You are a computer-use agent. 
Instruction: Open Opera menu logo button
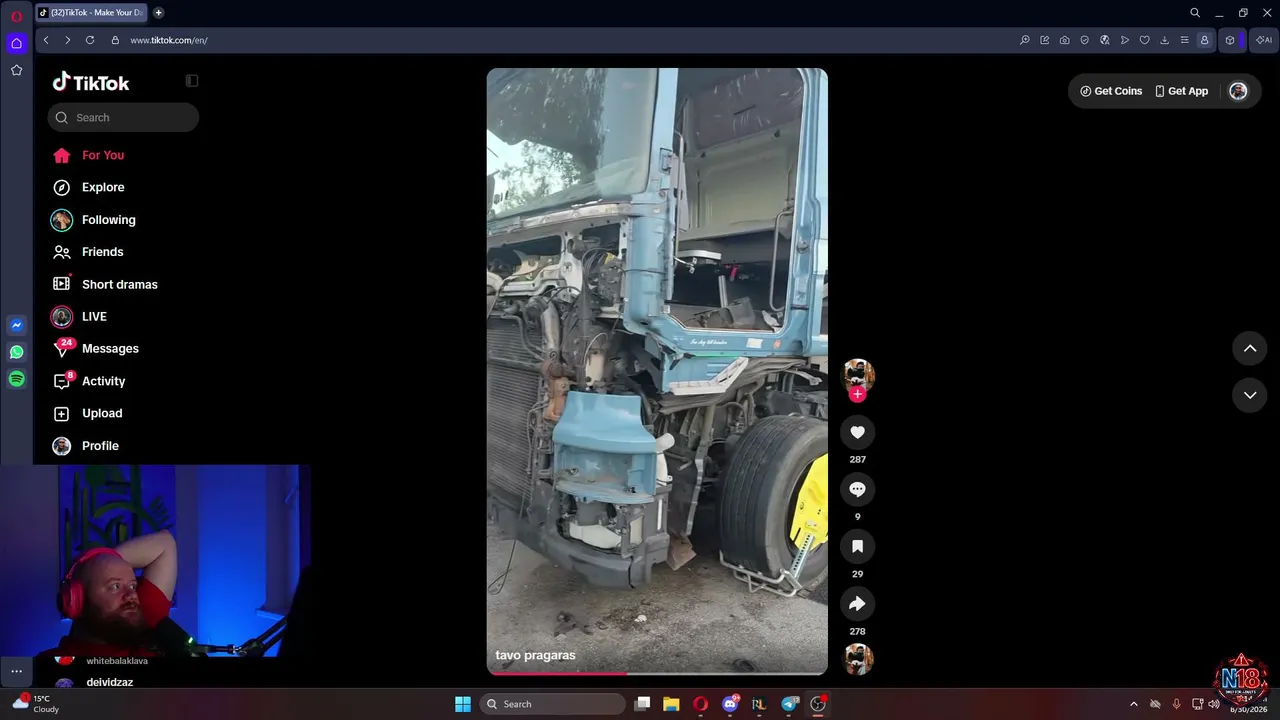click(x=16, y=16)
